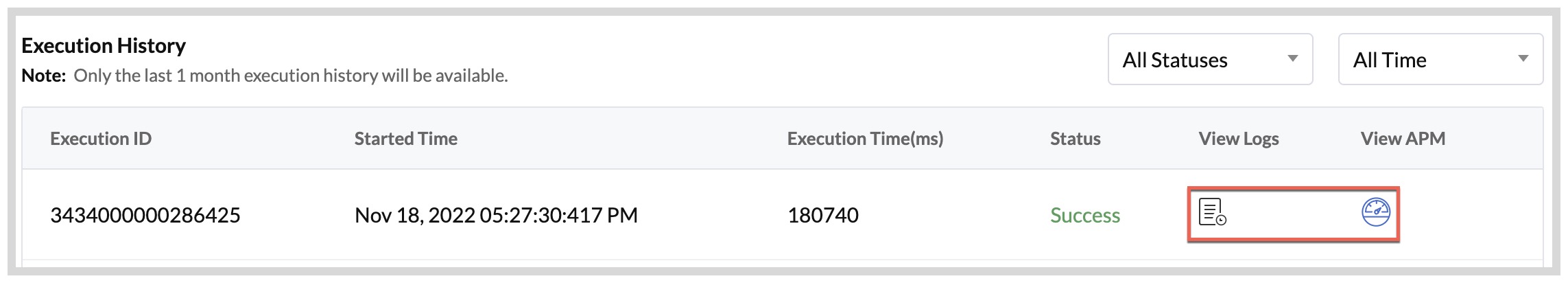The image size is (1568, 283).
Task: Click the Execution Time(ms) column header
Action: (865, 139)
